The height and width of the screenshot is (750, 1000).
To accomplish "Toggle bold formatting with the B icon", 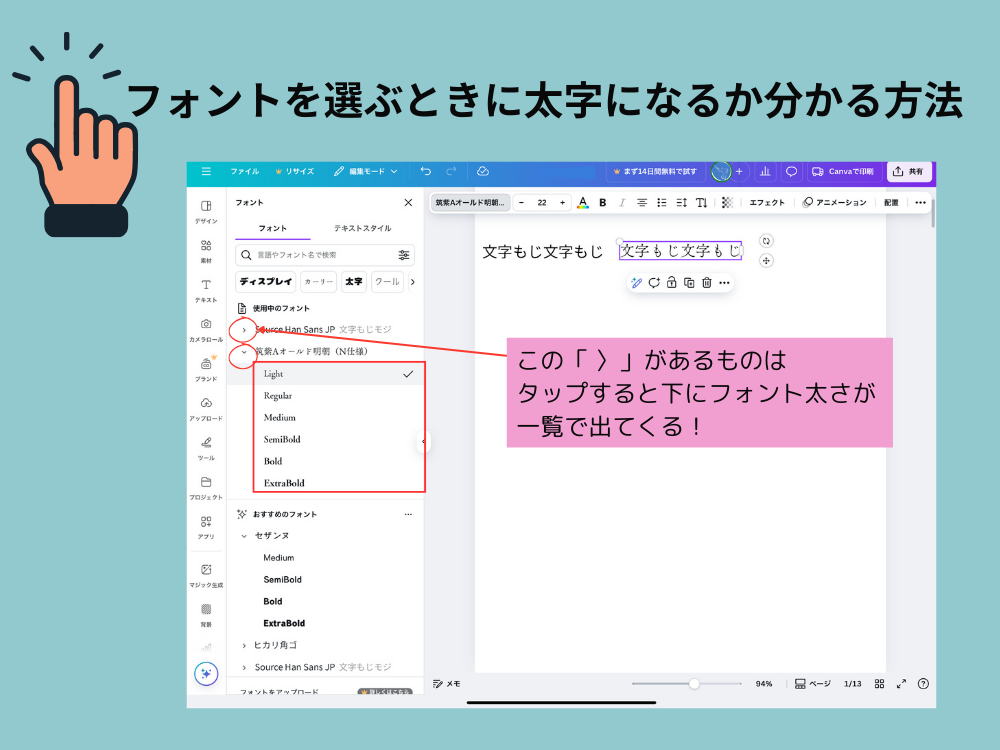I will (603, 202).
